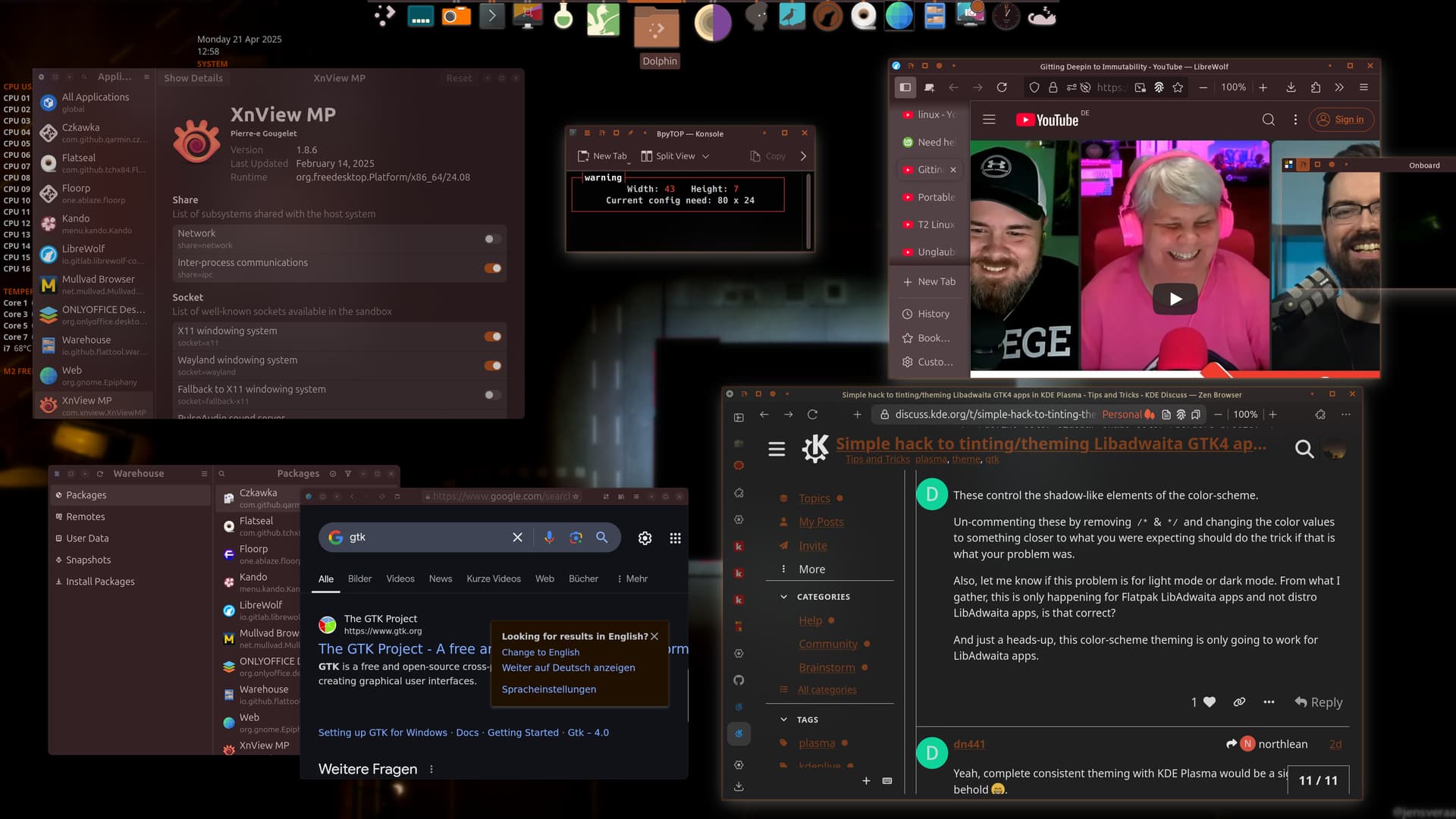
Task: Click Change to English link
Action: click(x=540, y=652)
